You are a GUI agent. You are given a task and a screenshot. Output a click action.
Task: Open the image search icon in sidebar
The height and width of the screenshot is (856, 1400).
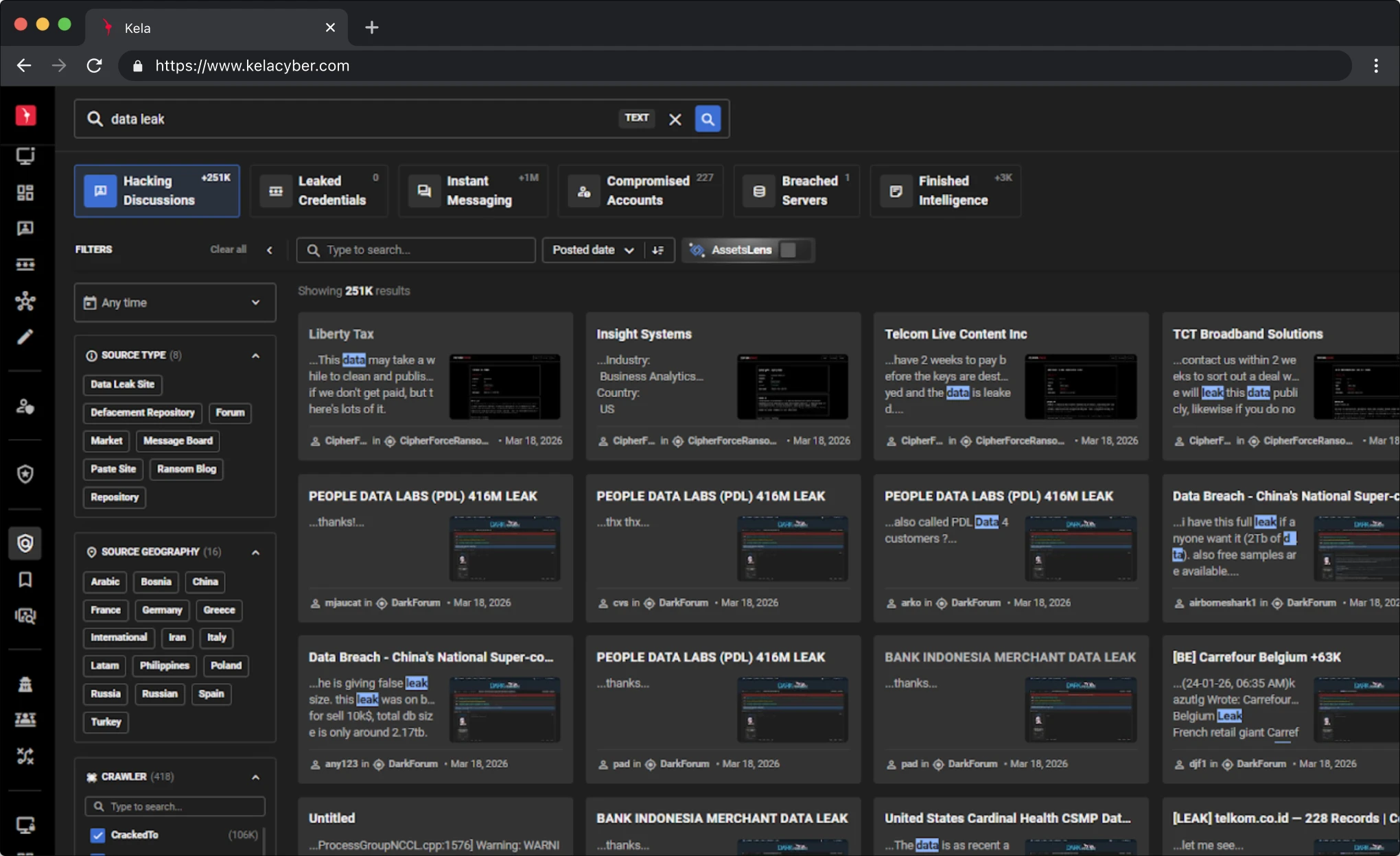25,616
